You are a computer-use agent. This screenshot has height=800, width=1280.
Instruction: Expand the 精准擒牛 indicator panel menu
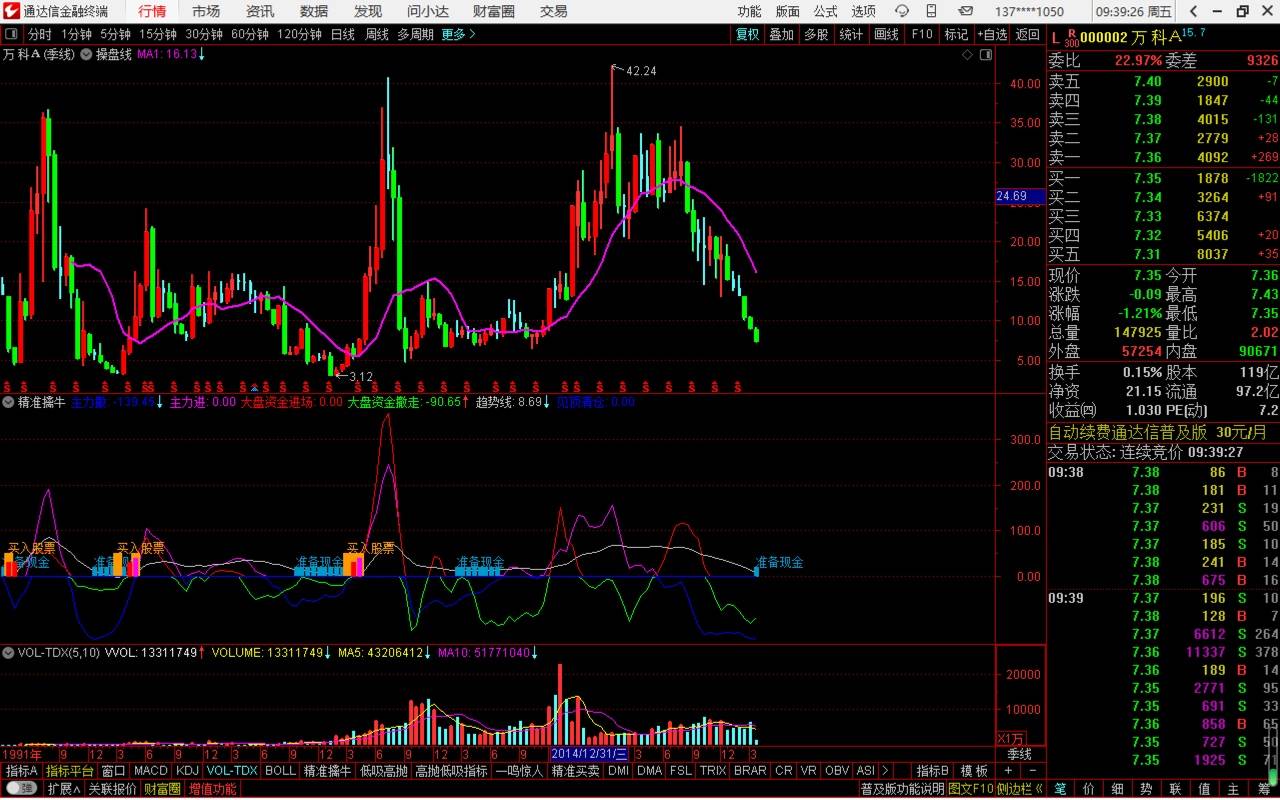pos(9,402)
